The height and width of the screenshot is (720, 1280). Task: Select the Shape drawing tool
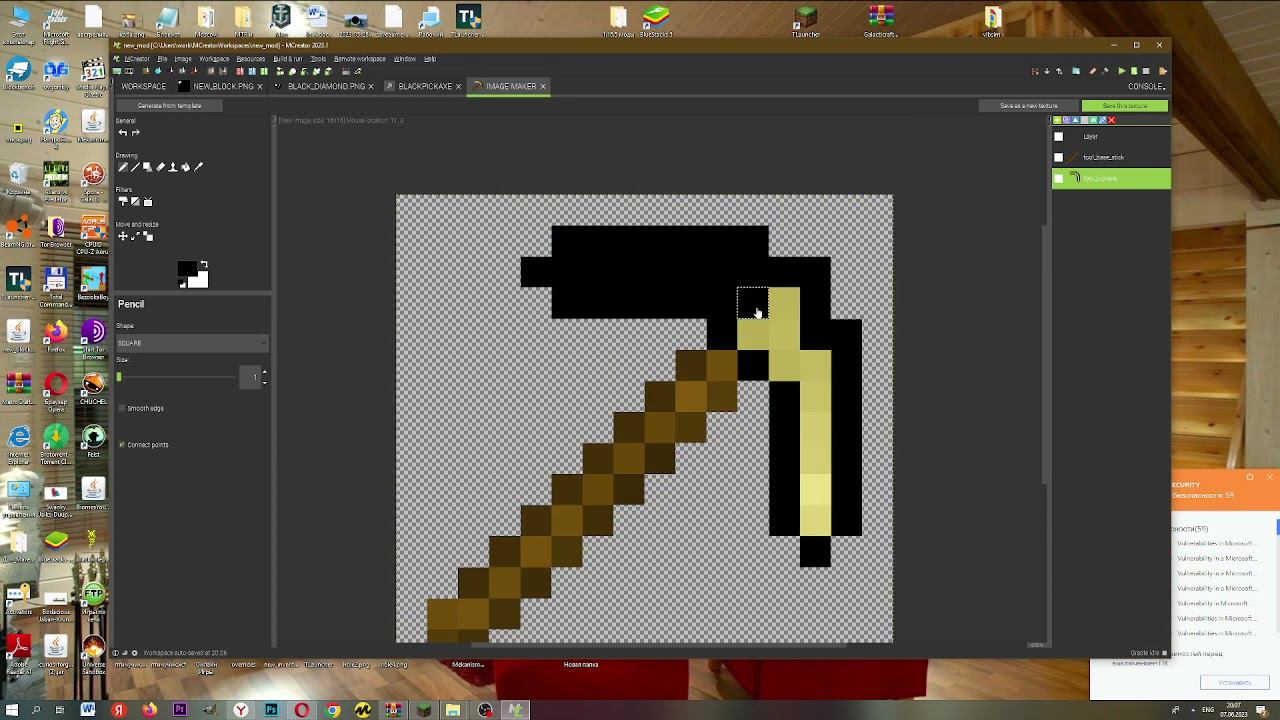coord(147,167)
